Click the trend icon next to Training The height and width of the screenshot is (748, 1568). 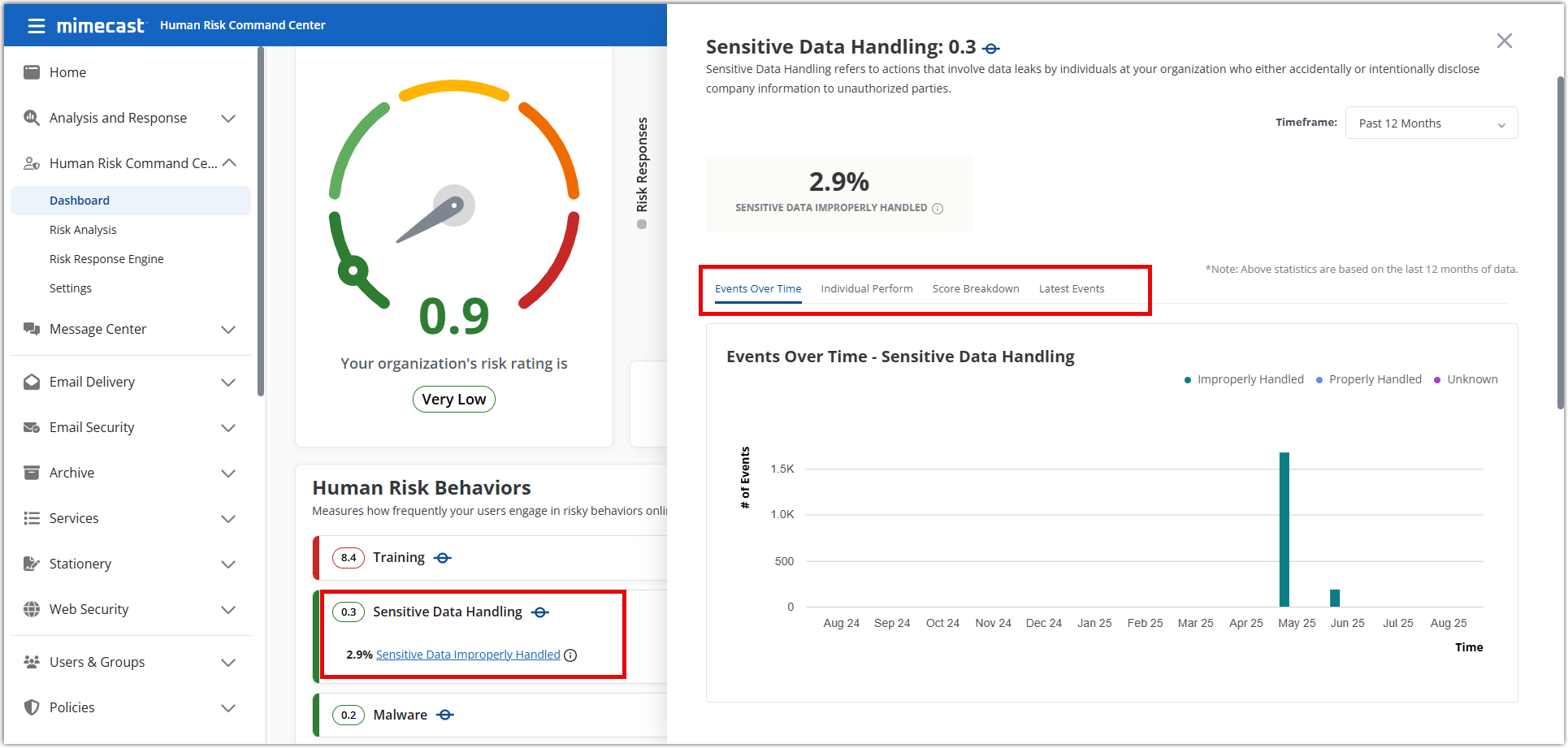click(443, 558)
